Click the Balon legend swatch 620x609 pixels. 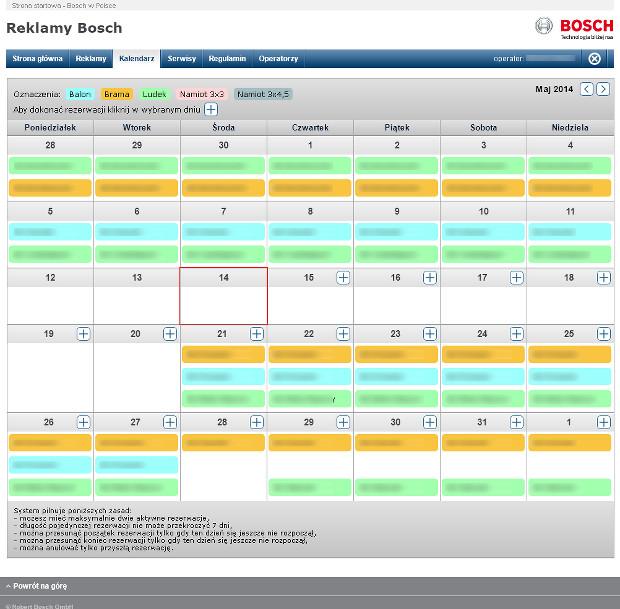[80, 94]
